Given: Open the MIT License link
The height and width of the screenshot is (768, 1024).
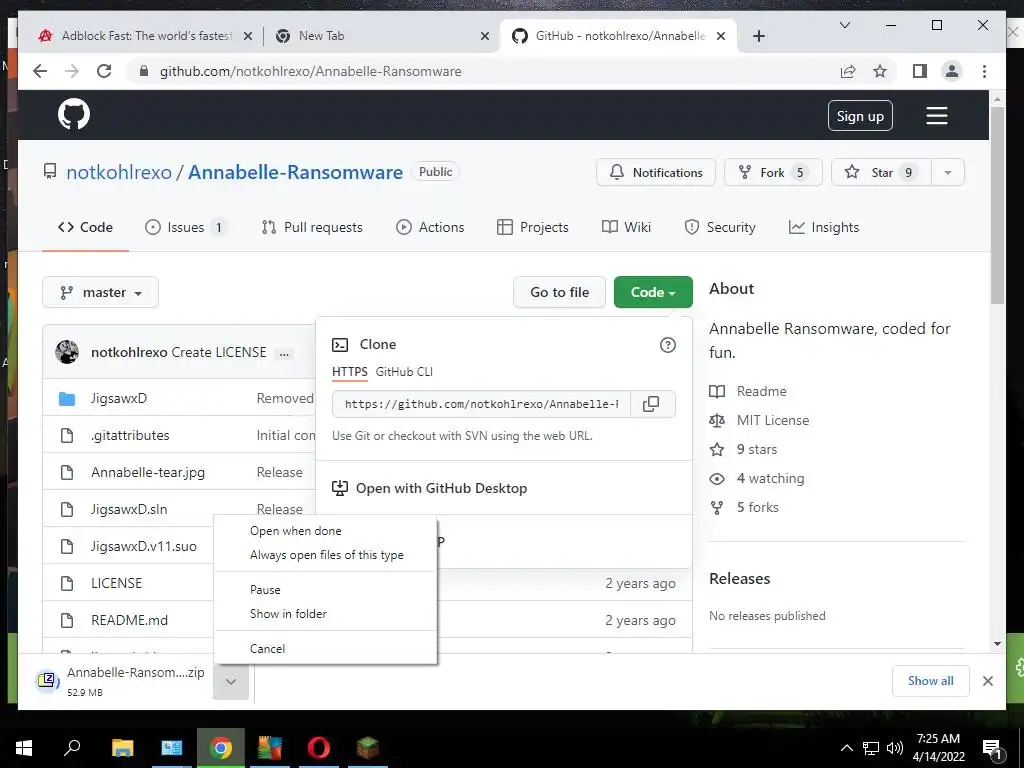Looking at the screenshot, I should (x=773, y=421).
